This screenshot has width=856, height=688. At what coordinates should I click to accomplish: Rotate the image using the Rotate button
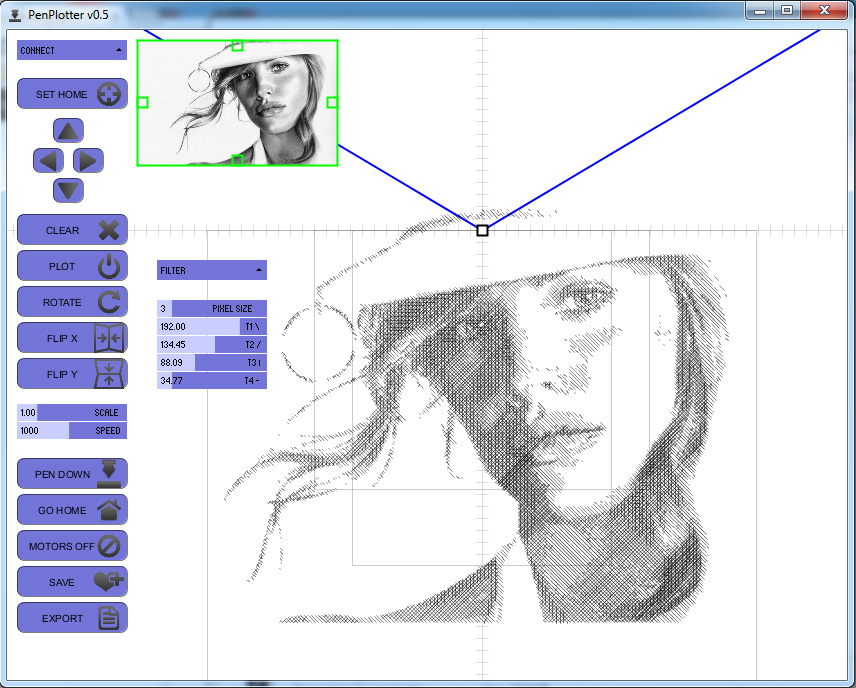click(x=72, y=302)
